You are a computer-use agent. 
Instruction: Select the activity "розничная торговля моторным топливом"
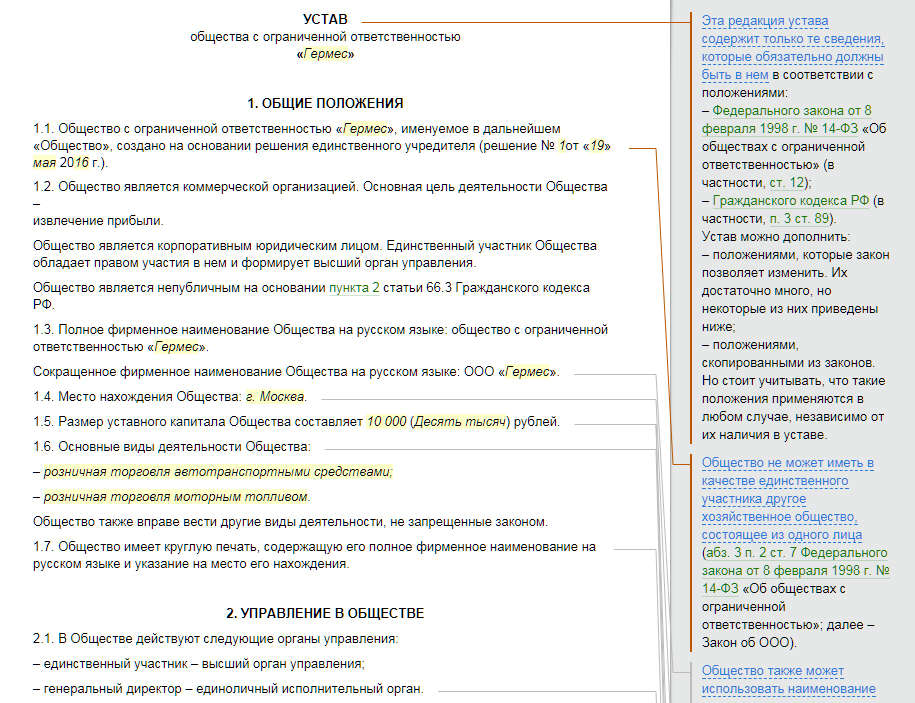(x=176, y=496)
